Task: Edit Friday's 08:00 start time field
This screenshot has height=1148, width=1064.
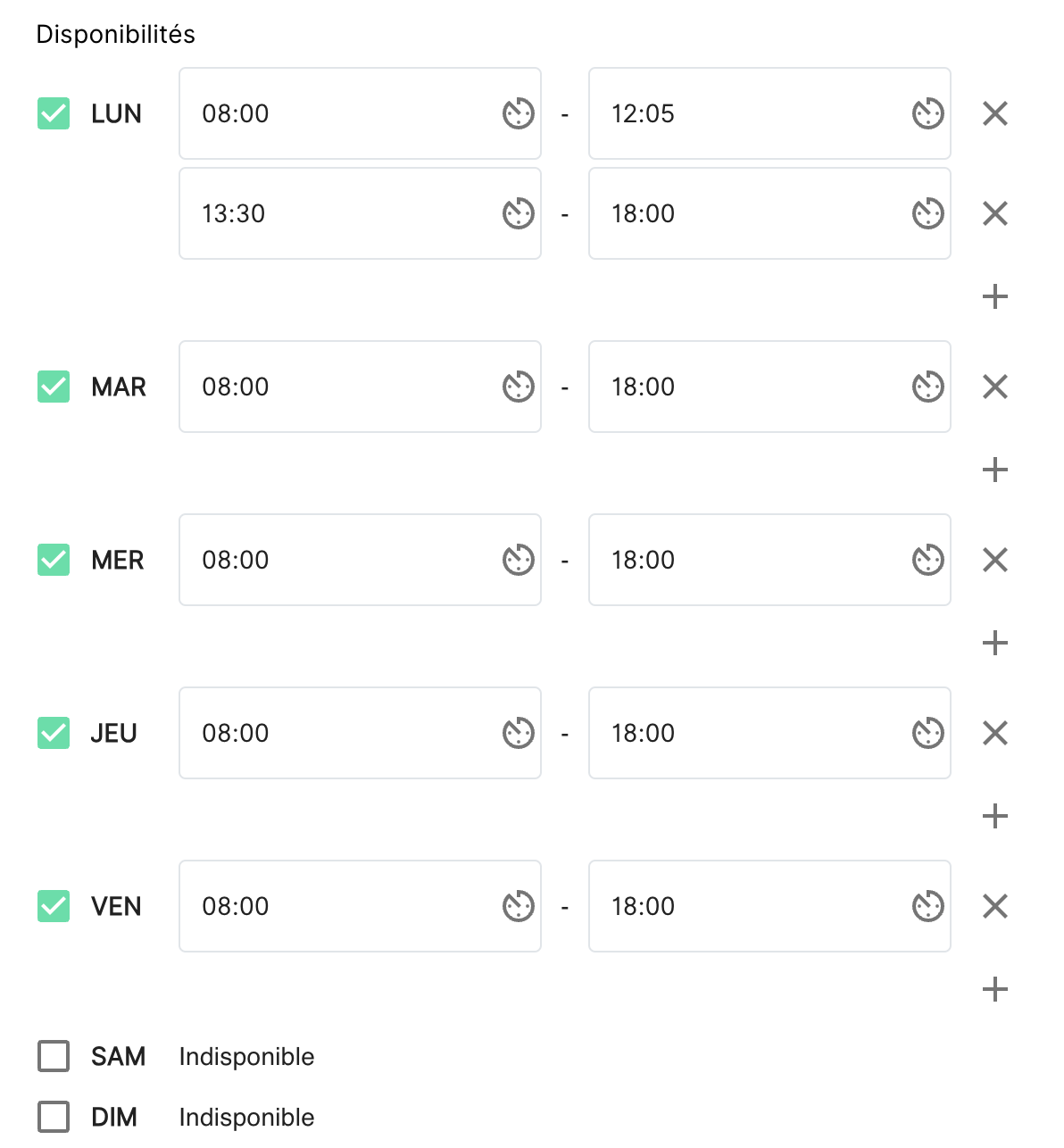Action: 360,906
